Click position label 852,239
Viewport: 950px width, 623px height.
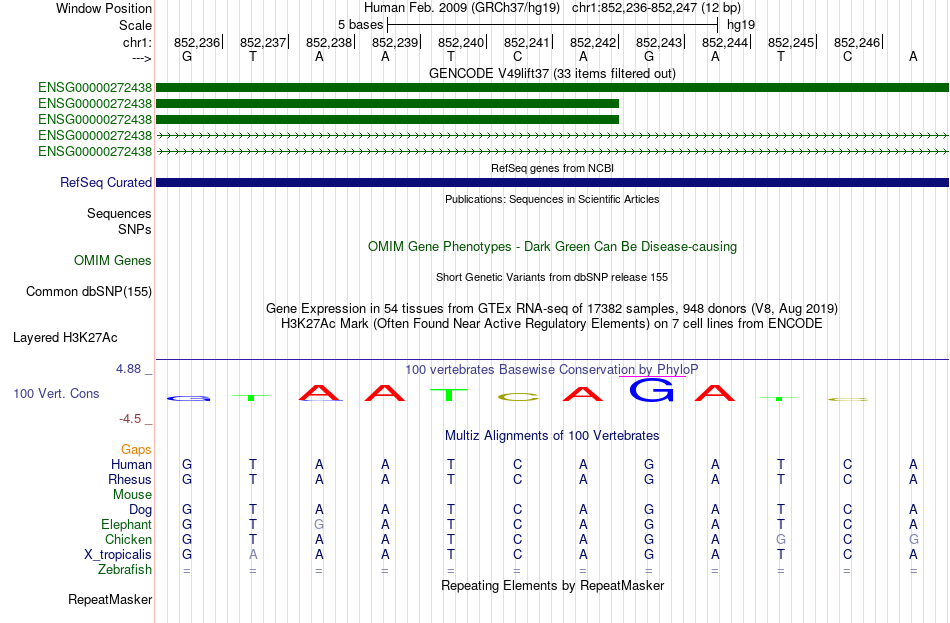(x=395, y=42)
